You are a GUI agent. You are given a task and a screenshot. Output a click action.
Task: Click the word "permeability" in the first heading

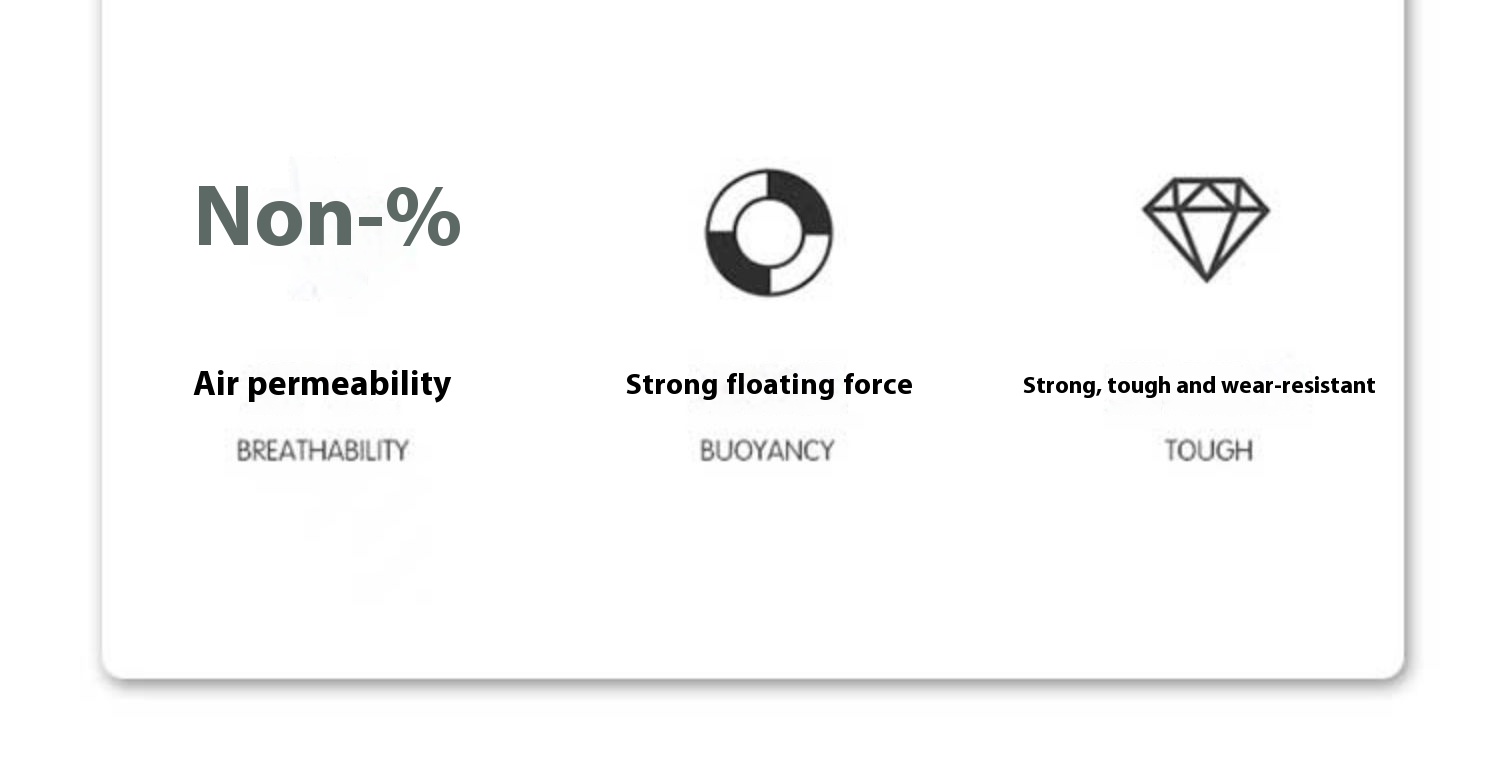(x=349, y=385)
